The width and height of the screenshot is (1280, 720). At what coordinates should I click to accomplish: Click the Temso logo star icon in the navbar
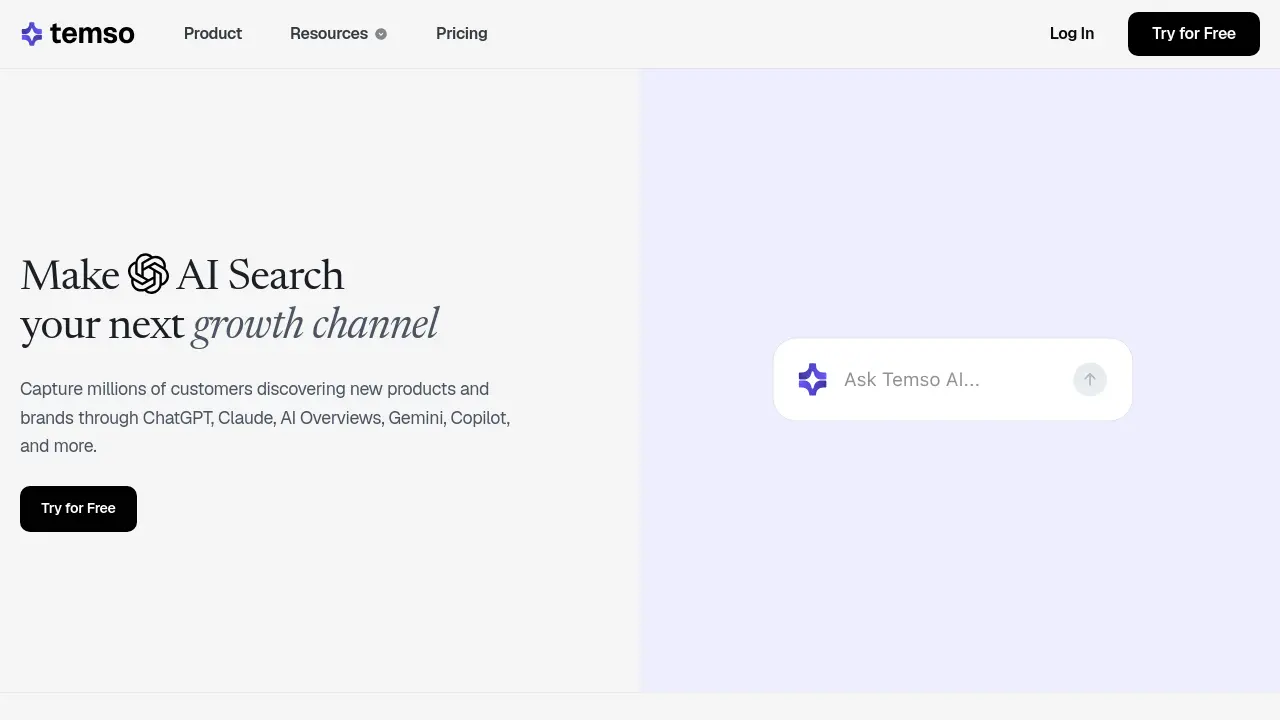32,34
